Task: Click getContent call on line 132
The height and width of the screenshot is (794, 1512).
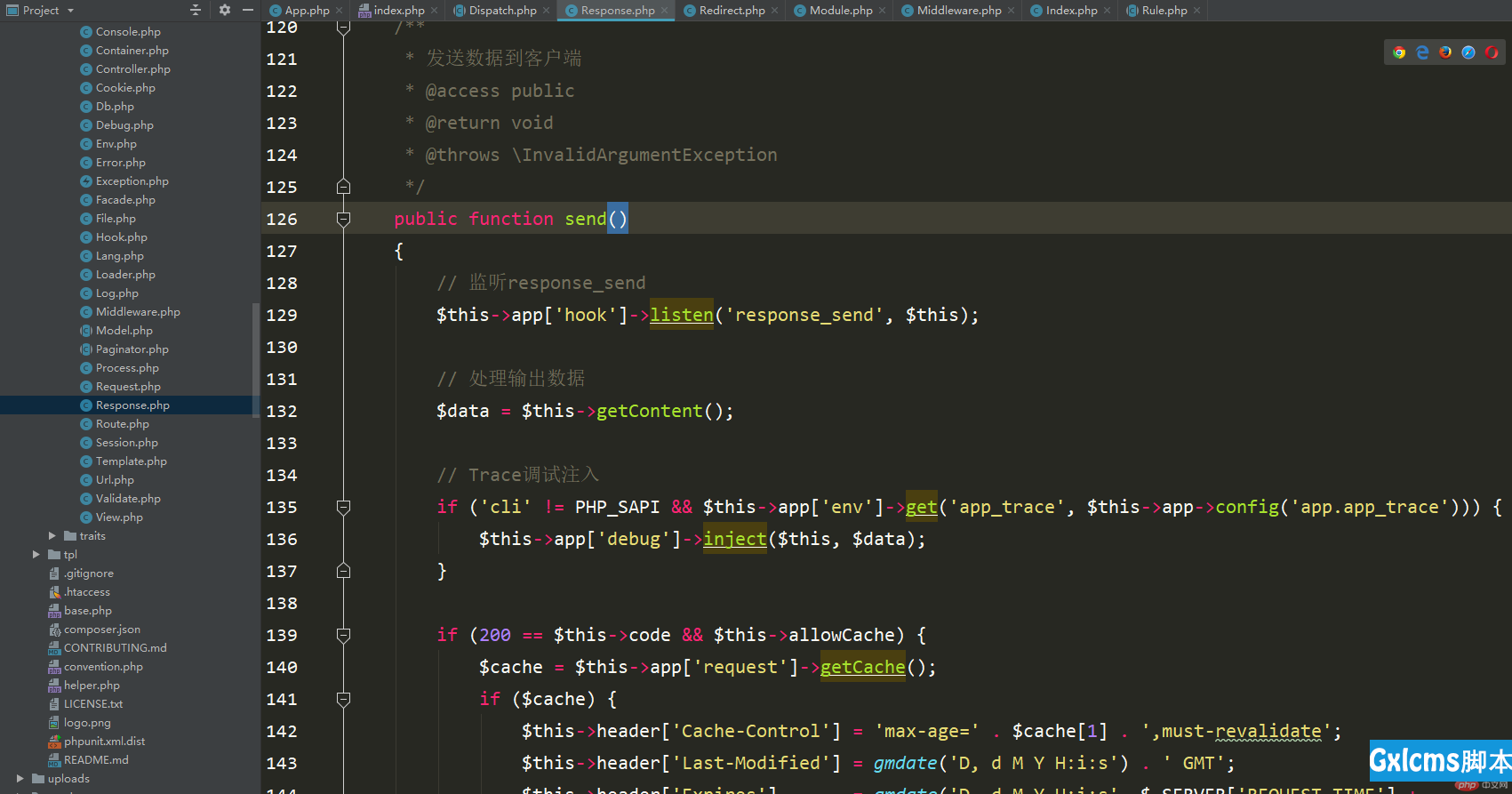Action: (650, 411)
